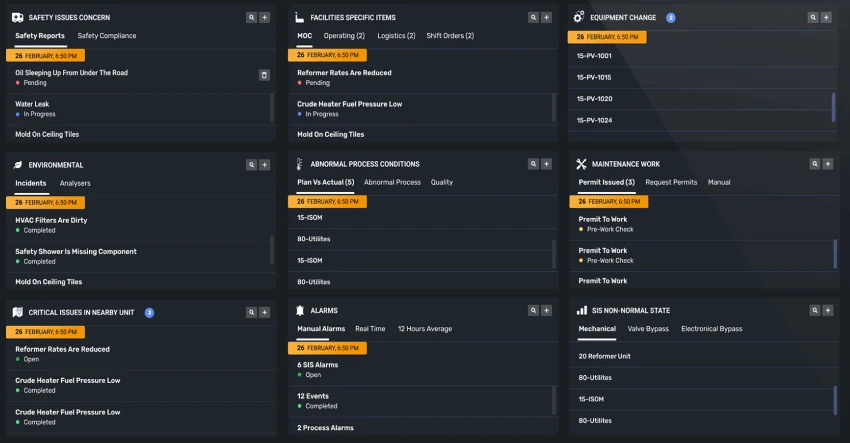Screen dimensions: 850x443
Task: Open Reformer Rates Are Reduced in Critical Issues
Action: coord(140,354)
